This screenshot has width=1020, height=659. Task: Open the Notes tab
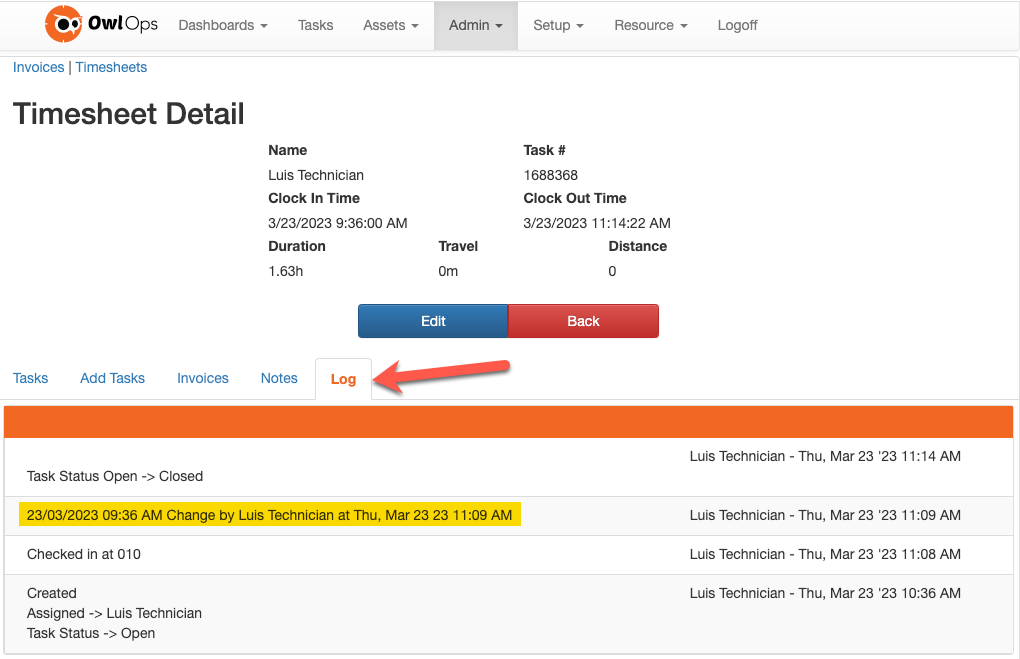pos(278,378)
